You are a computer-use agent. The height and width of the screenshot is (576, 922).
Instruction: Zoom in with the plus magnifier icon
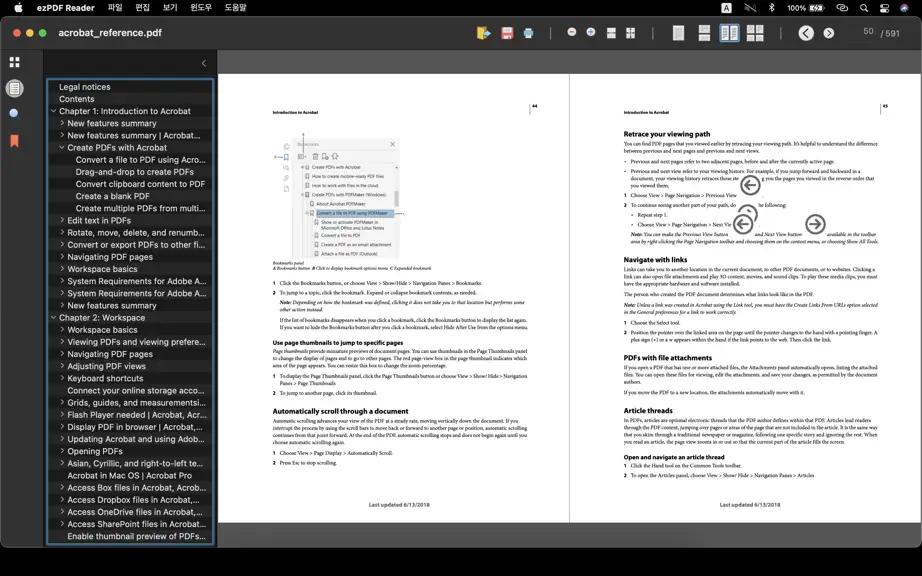590,32
